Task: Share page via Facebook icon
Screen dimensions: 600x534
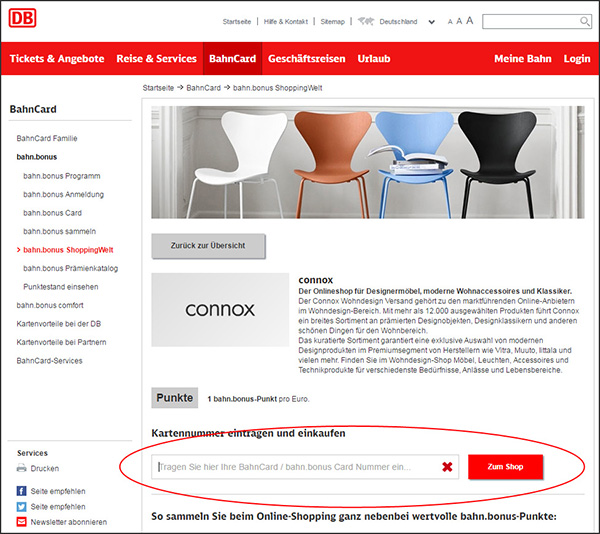Action: (x=21, y=491)
